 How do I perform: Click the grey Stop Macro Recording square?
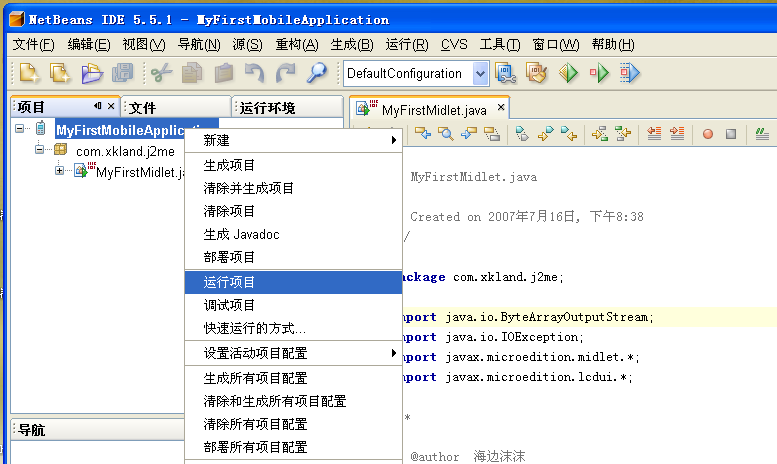731,134
